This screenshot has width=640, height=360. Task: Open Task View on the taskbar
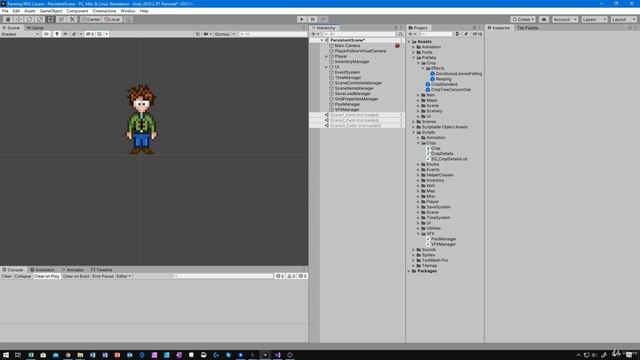coord(18,355)
